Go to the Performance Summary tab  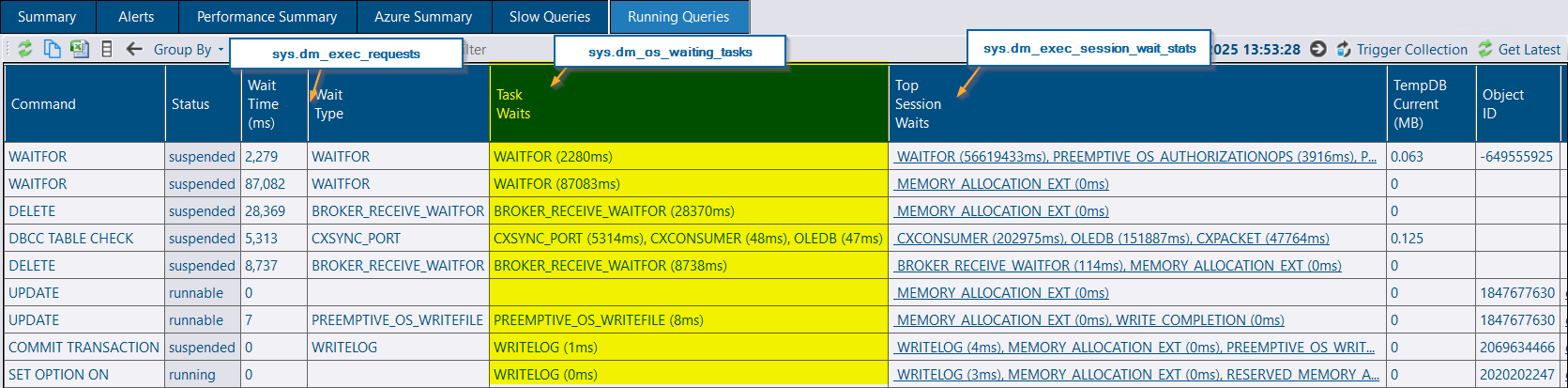[x=266, y=17]
